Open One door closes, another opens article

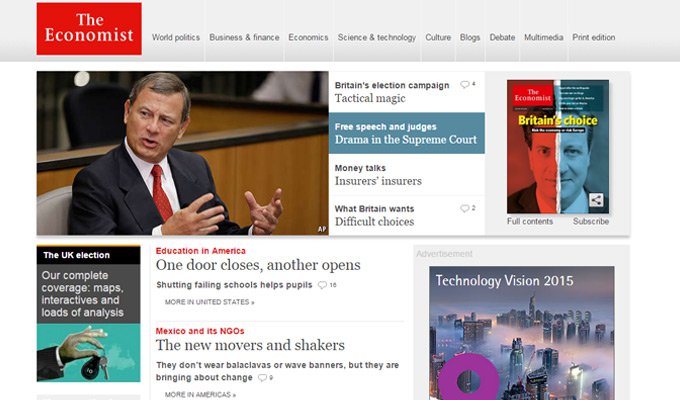[x=258, y=265]
